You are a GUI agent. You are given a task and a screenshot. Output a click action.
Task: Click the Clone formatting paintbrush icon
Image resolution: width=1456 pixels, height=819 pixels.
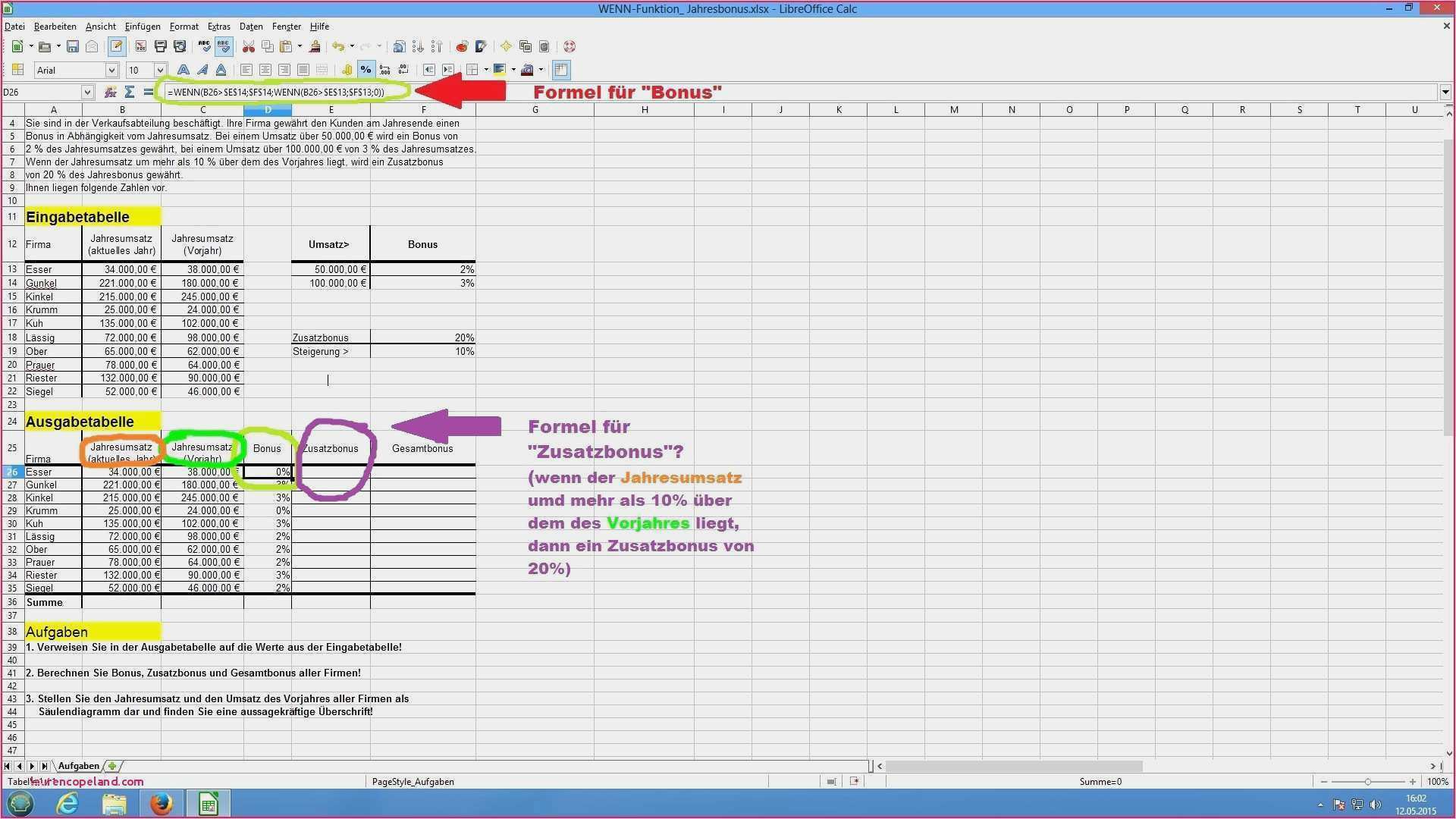315,47
